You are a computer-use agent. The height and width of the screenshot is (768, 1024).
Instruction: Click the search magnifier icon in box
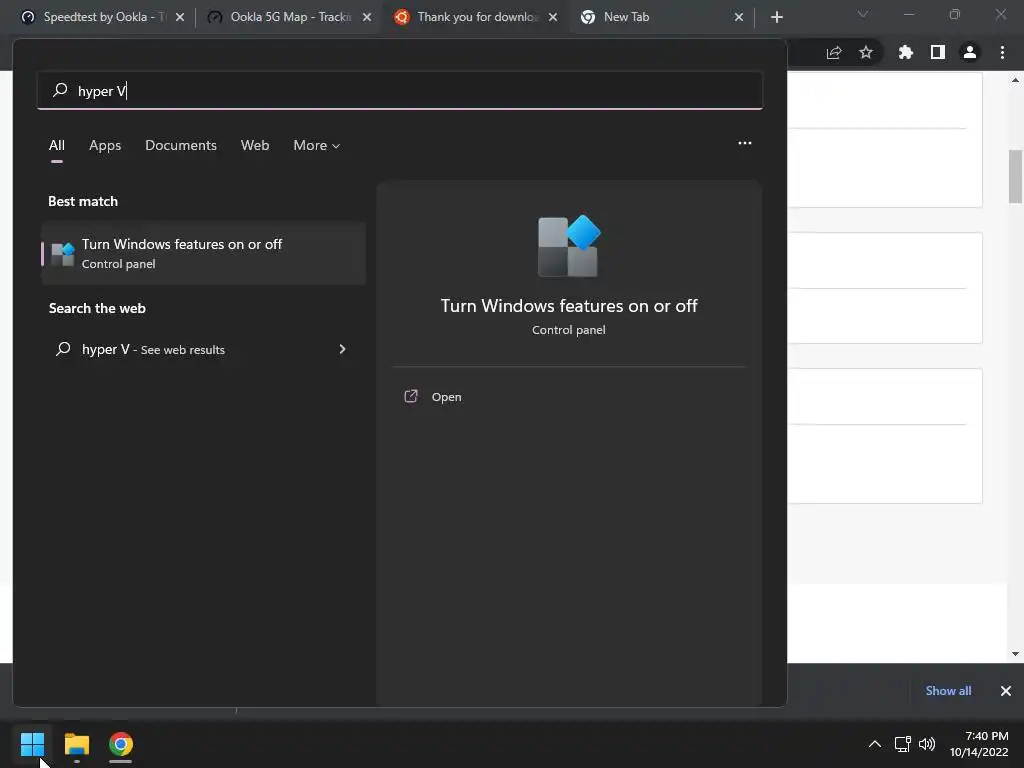click(60, 89)
